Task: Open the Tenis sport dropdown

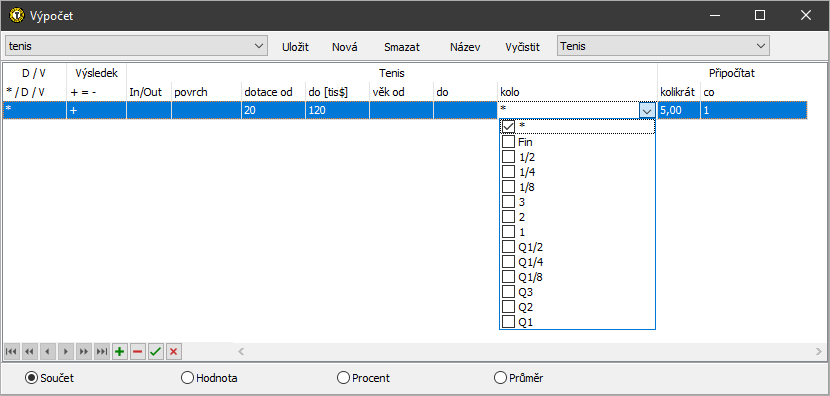Action: (x=663, y=46)
